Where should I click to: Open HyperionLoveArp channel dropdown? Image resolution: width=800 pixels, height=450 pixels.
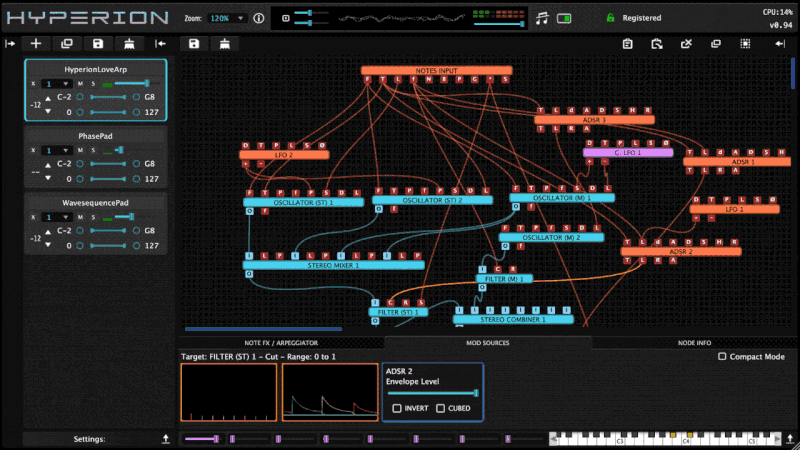point(57,84)
